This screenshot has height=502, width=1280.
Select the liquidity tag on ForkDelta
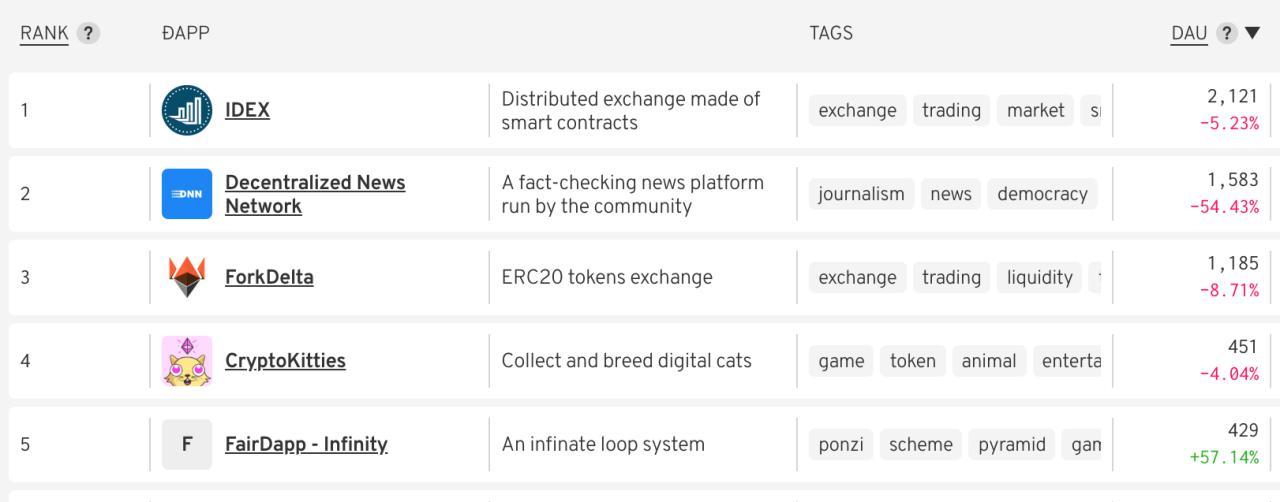click(1039, 277)
